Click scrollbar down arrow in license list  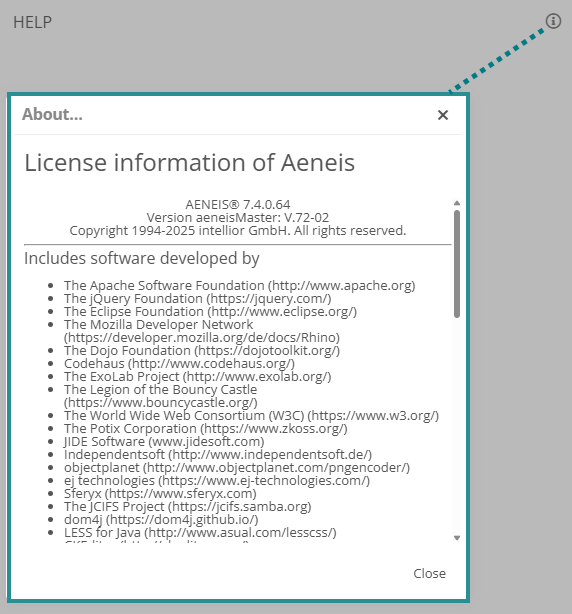point(457,538)
